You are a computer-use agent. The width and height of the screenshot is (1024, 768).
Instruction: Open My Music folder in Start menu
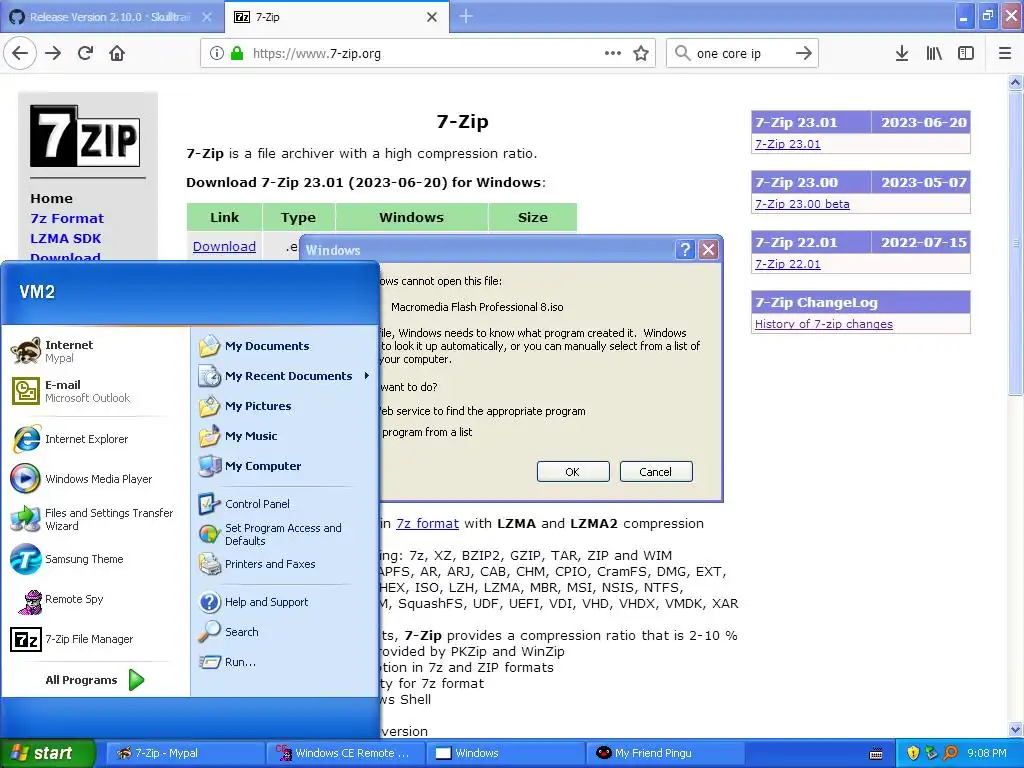(238, 436)
